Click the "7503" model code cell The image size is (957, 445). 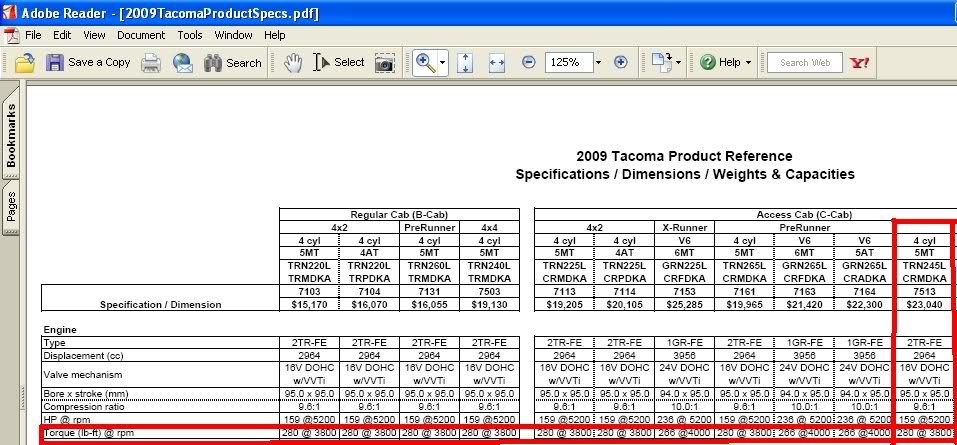(x=489, y=291)
